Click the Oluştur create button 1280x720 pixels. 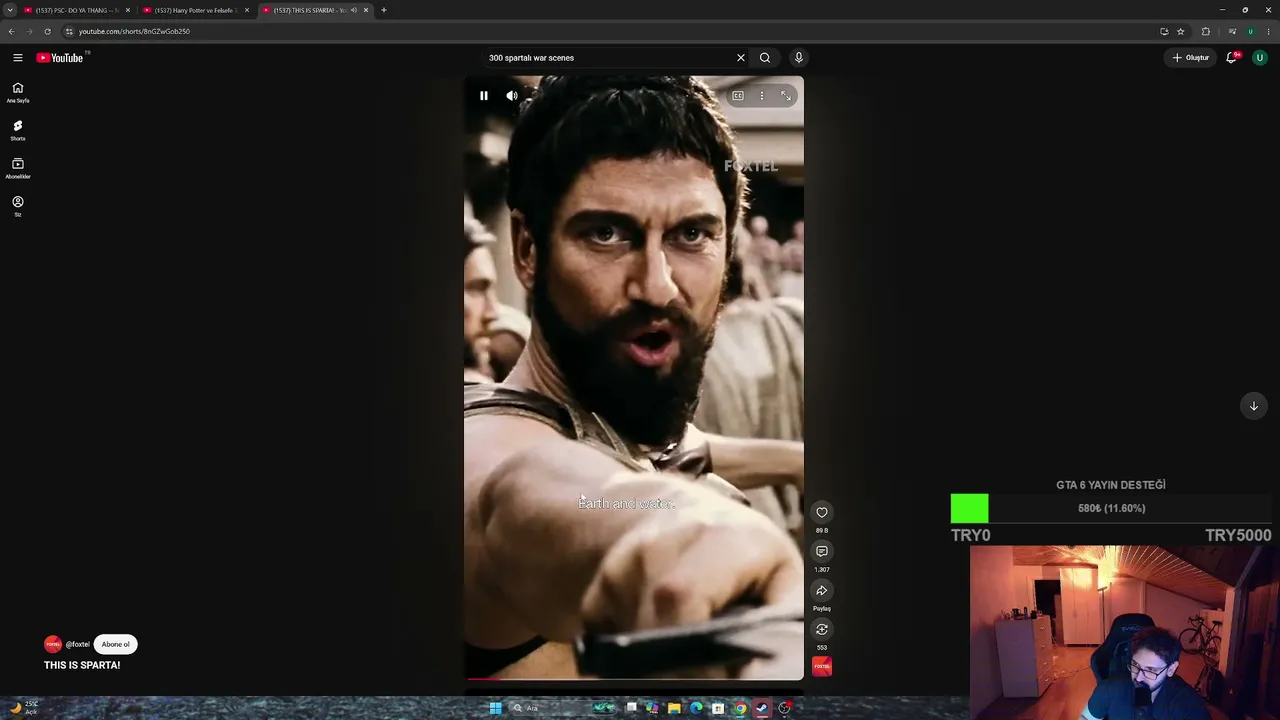click(1191, 58)
